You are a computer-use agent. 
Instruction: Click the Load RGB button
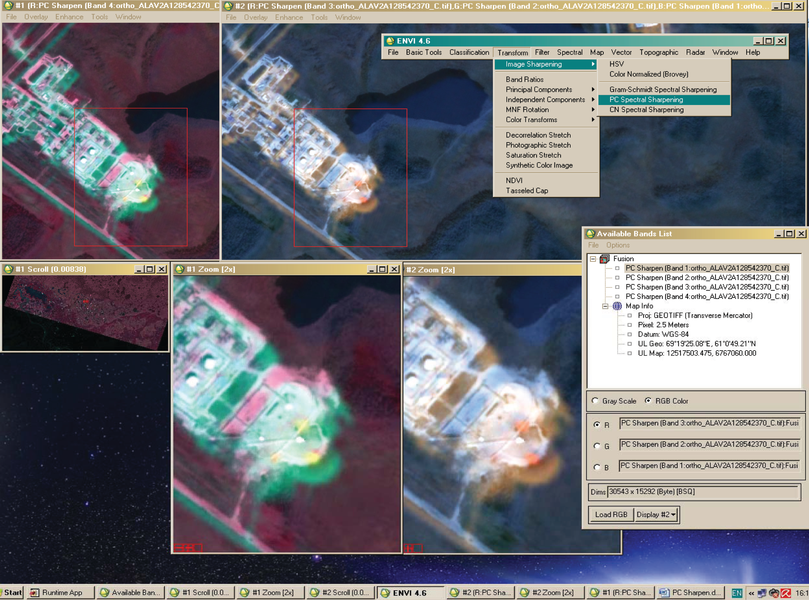609,515
